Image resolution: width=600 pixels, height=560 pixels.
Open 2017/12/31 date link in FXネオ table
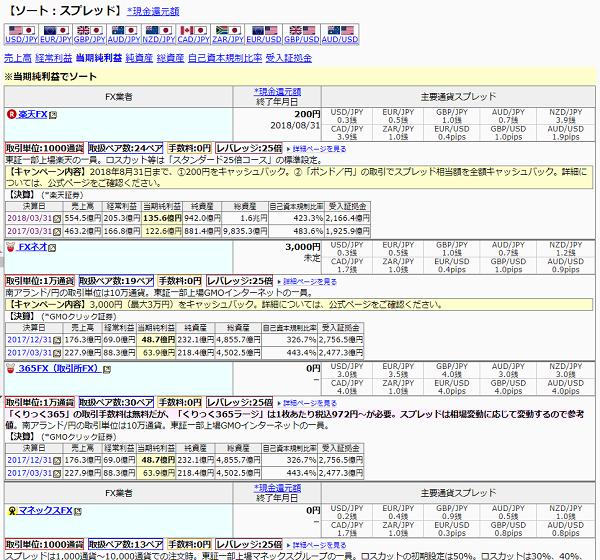(29, 340)
